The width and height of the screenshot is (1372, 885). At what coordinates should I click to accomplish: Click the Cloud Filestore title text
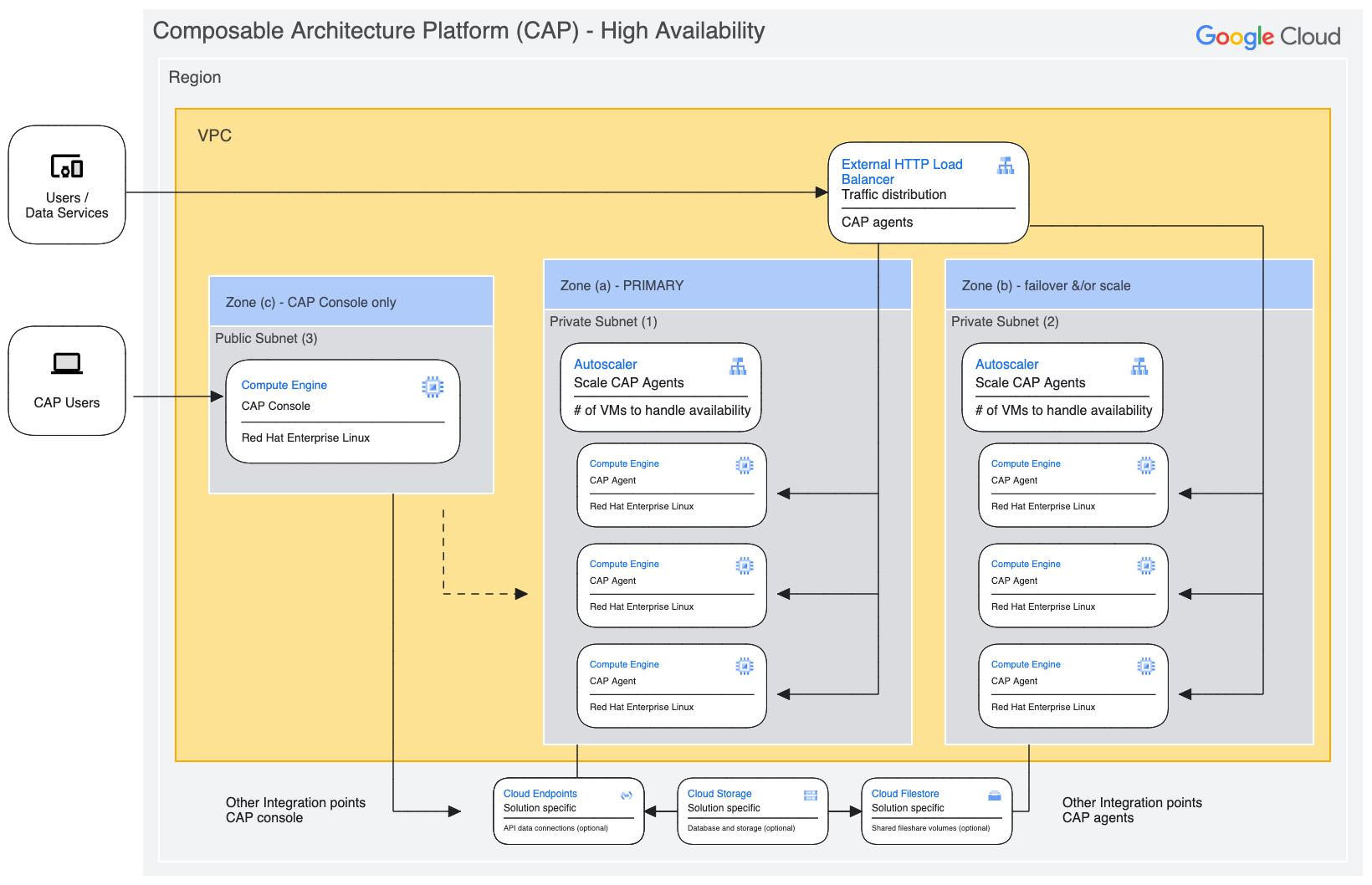[905, 793]
